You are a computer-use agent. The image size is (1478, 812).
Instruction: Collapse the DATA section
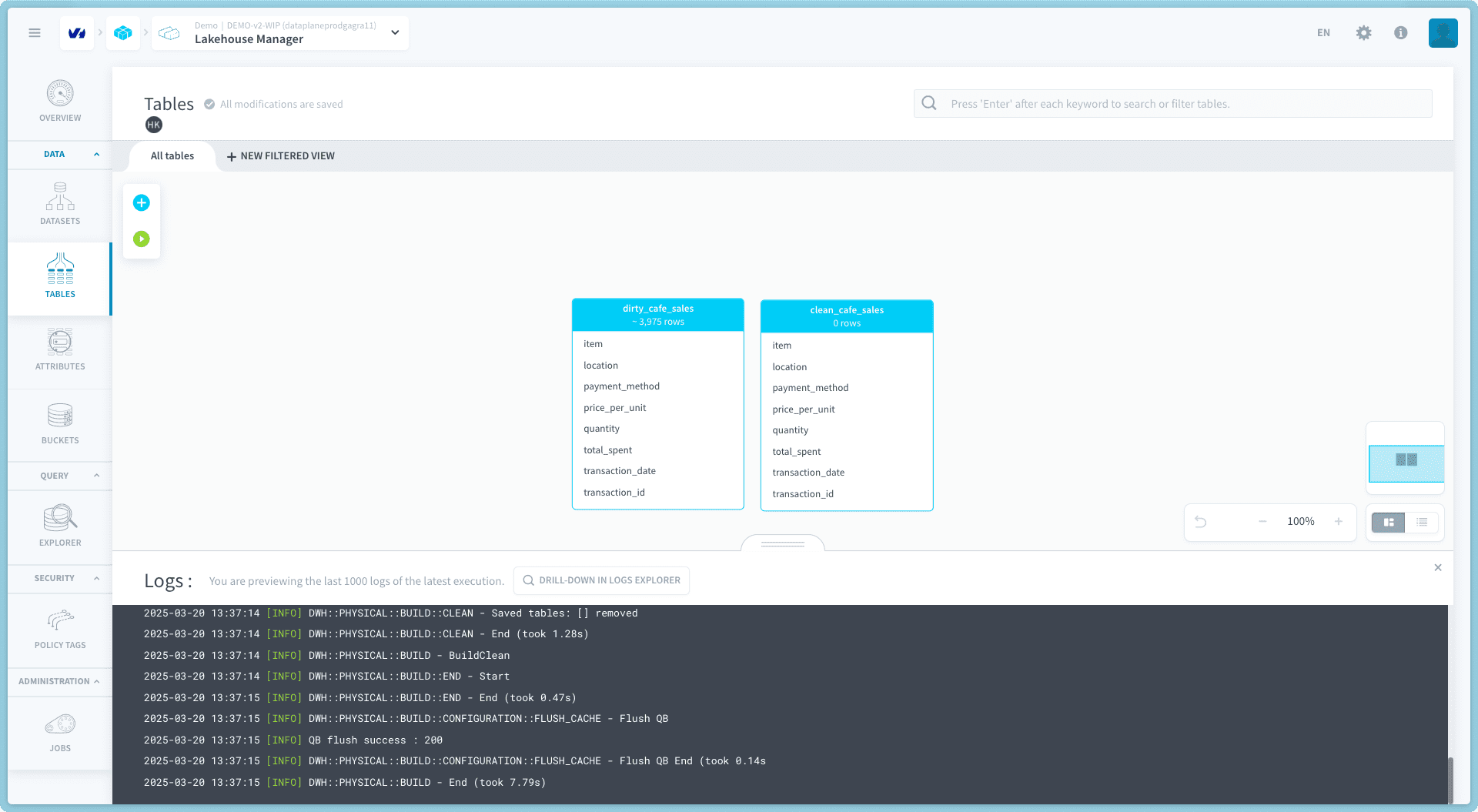click(x=60, y=154)
